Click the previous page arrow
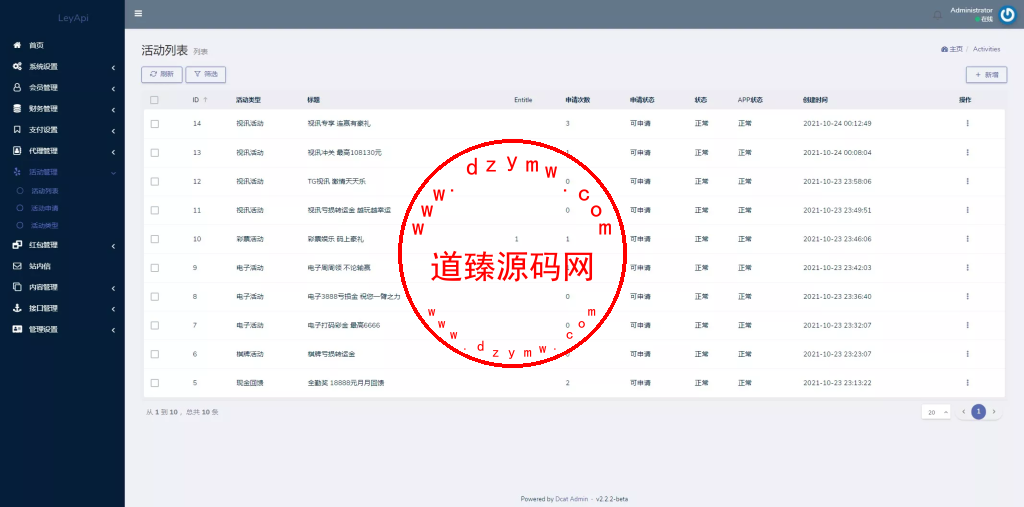1024x507 pixels. tap(964, 412)
